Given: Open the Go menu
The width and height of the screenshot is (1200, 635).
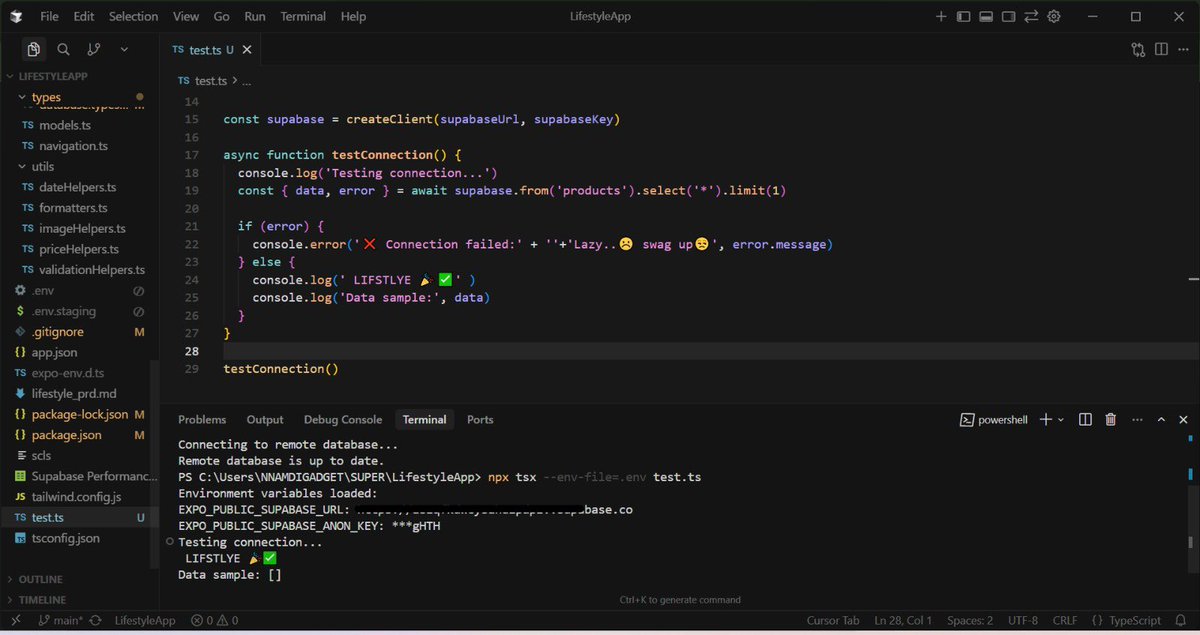Looking at the screenshot, I should pos(222,16).
